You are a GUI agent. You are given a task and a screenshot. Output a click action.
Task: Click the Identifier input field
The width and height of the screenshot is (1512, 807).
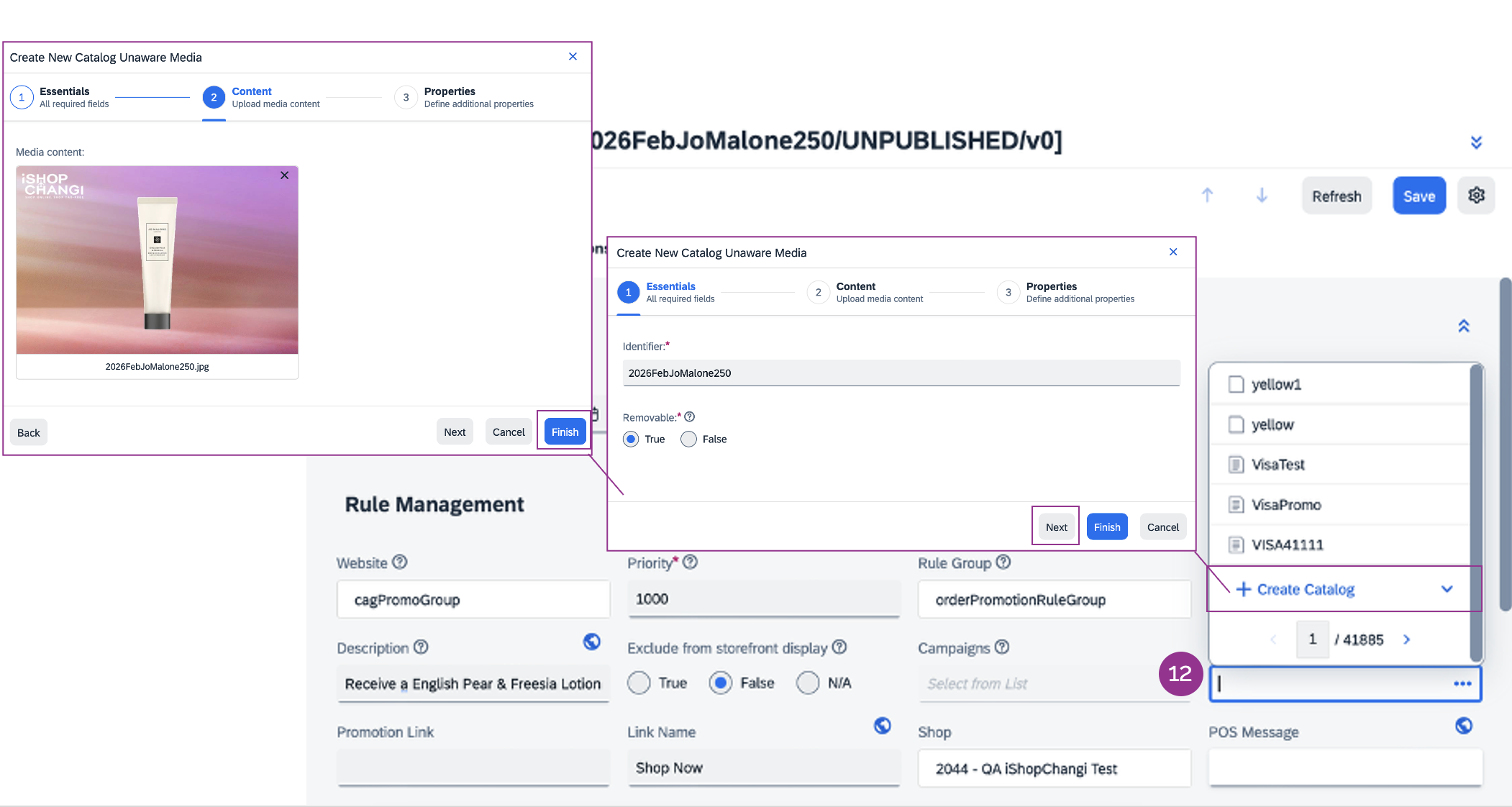click(901, 373)
